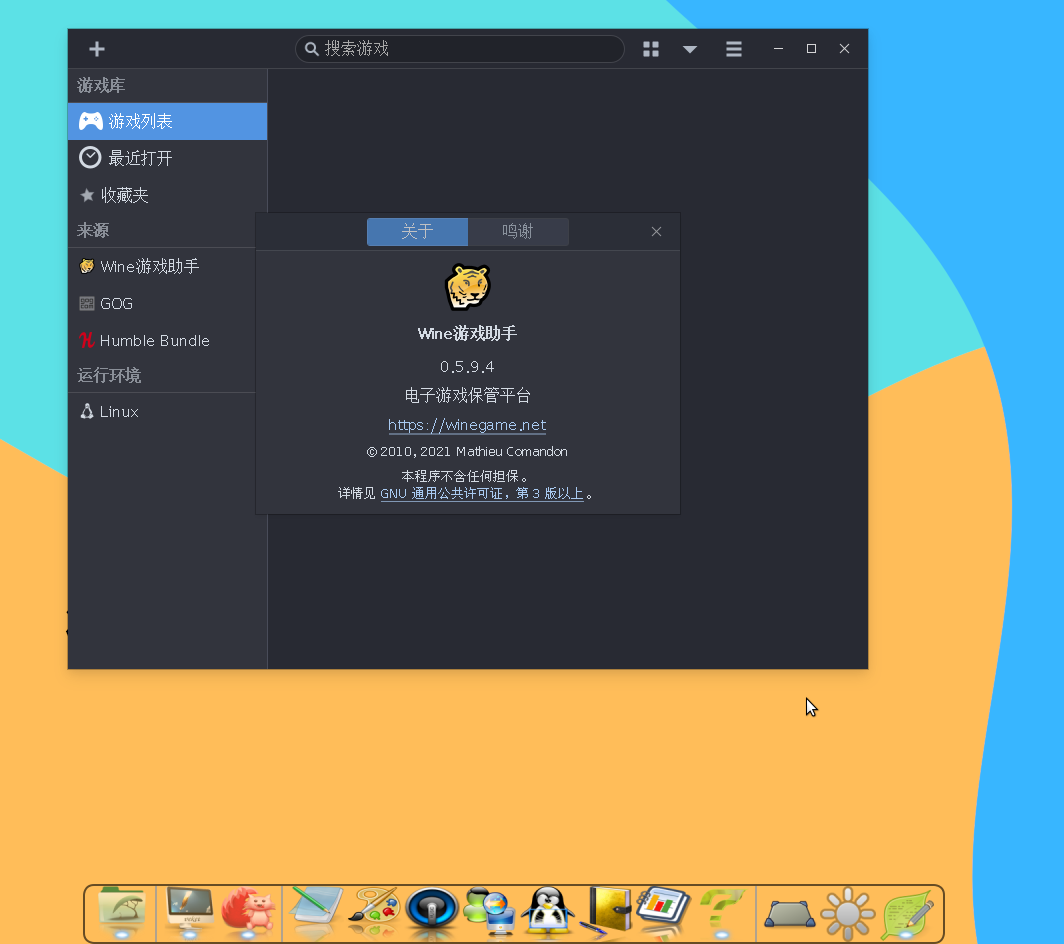Open 最近打开 recent games list
The image size is (1064, 944).
168,158
